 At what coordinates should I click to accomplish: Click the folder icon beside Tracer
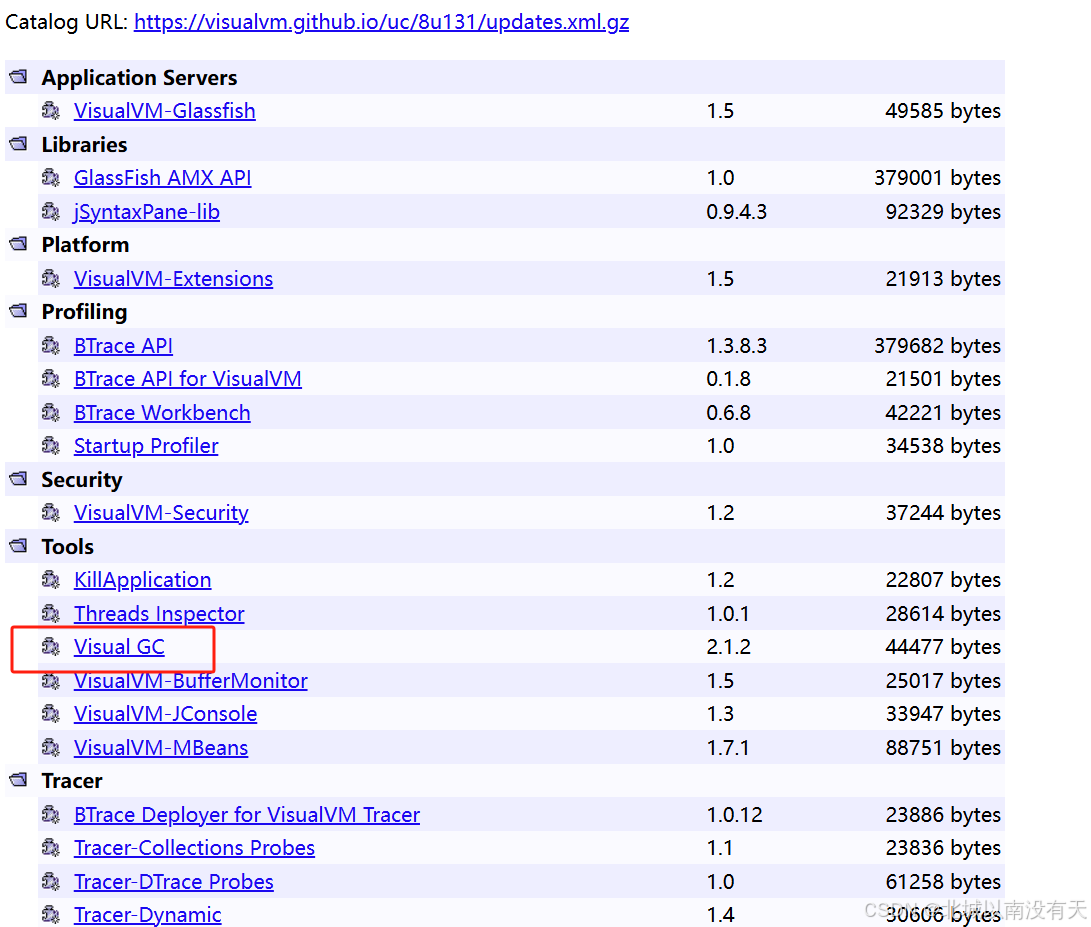pyautogui.click(x=19, y=780)
